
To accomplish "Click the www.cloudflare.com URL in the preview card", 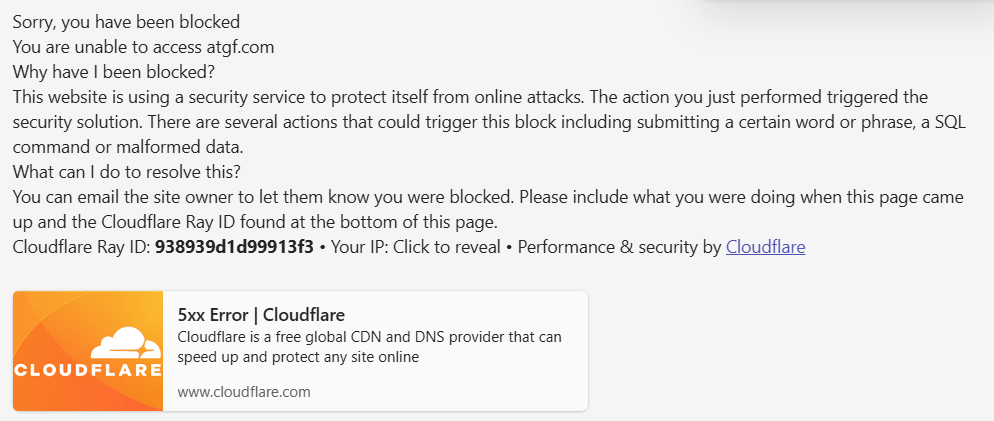I will [244, 392].
